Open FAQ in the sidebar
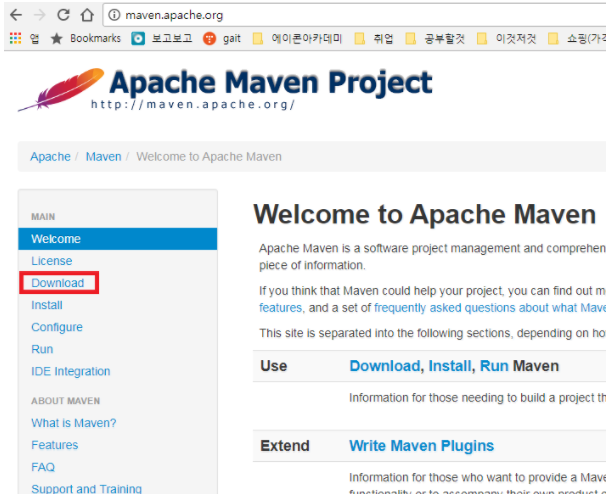Screen dimensions: 612x494 (43, 467)
